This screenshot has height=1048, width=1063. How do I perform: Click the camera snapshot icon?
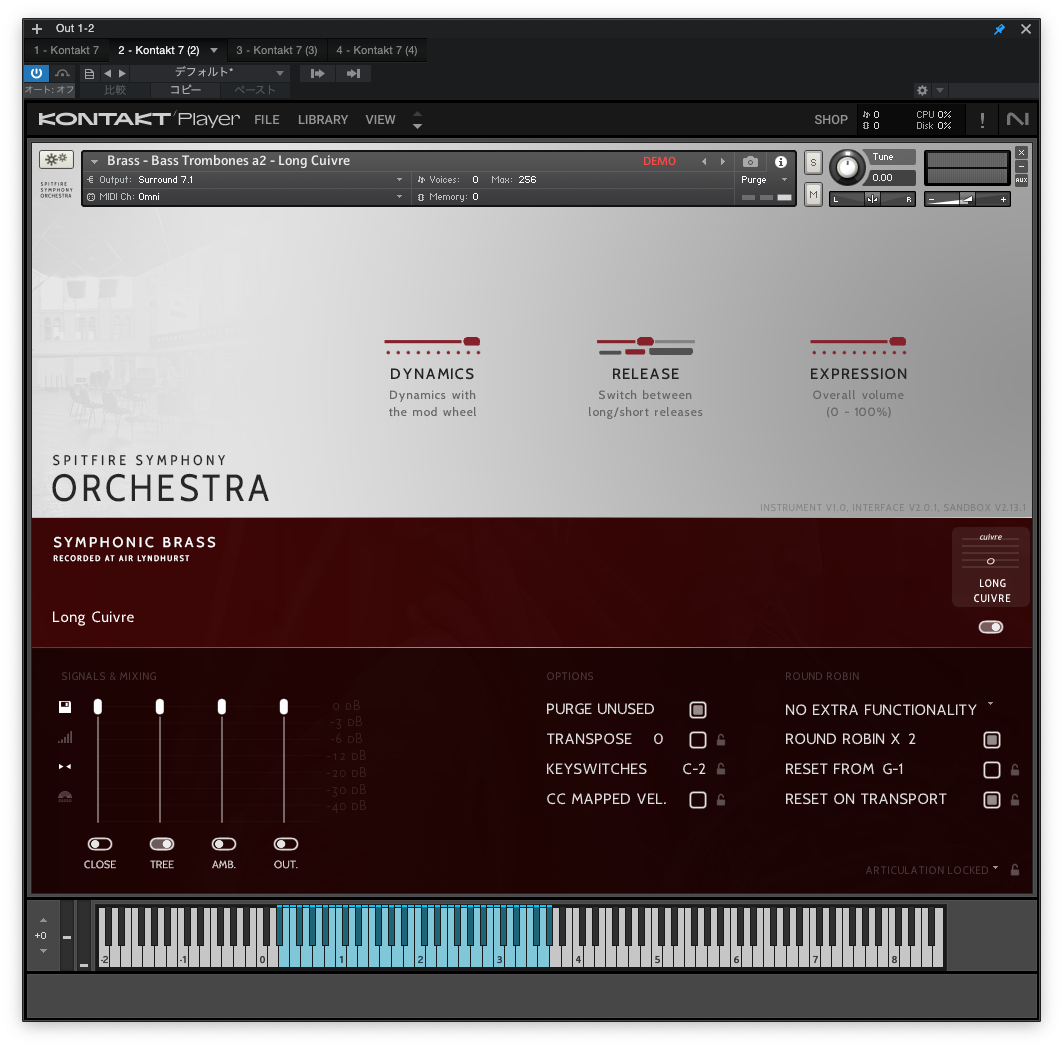click(750, 161)
